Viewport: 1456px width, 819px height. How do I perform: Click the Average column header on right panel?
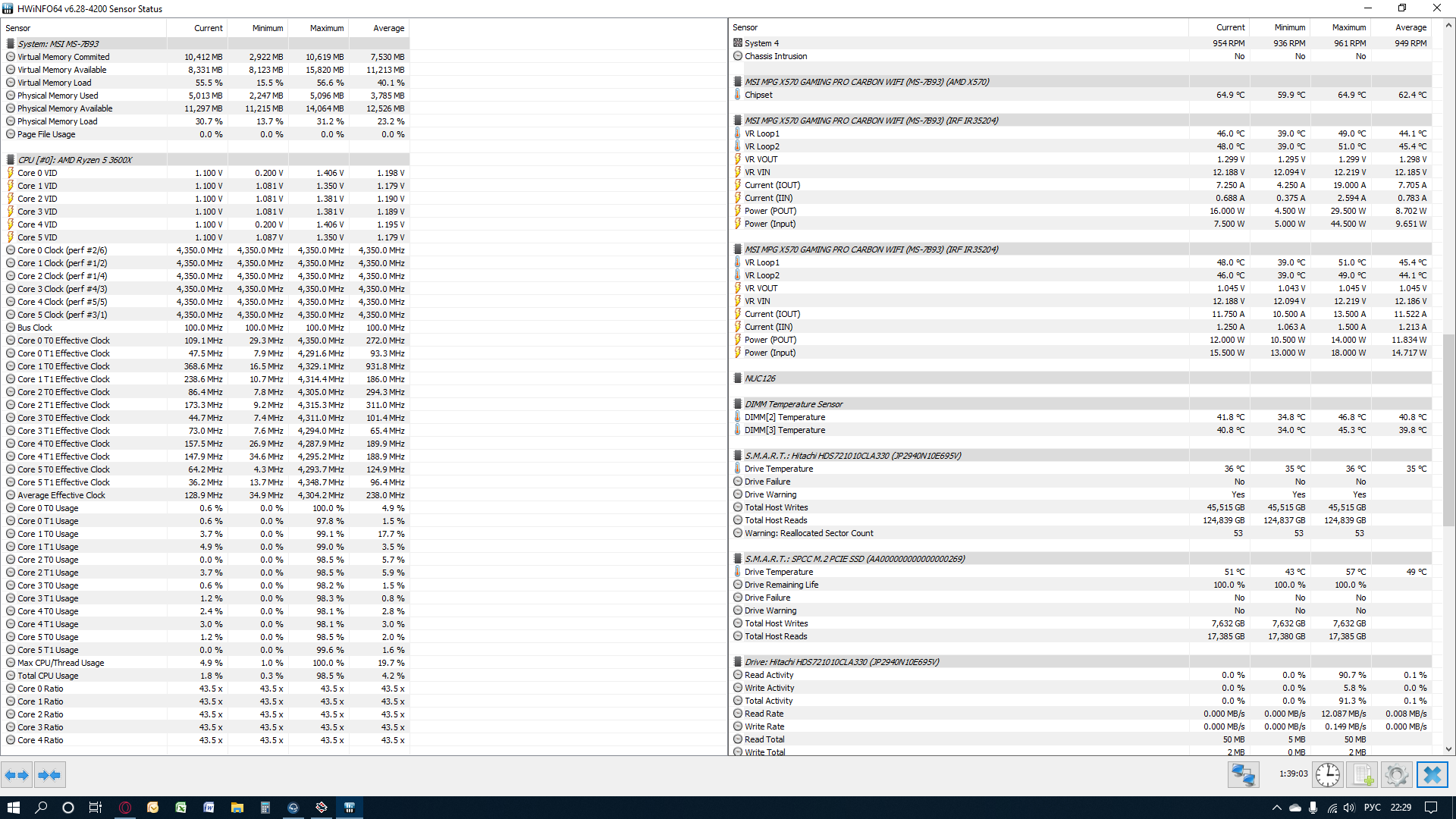coord(1410,27)
